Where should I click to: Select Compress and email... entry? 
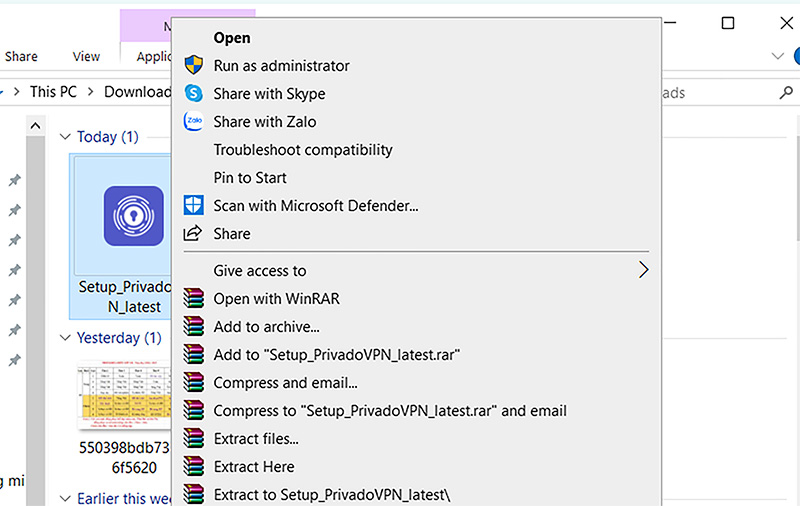[x=285, y=383]
